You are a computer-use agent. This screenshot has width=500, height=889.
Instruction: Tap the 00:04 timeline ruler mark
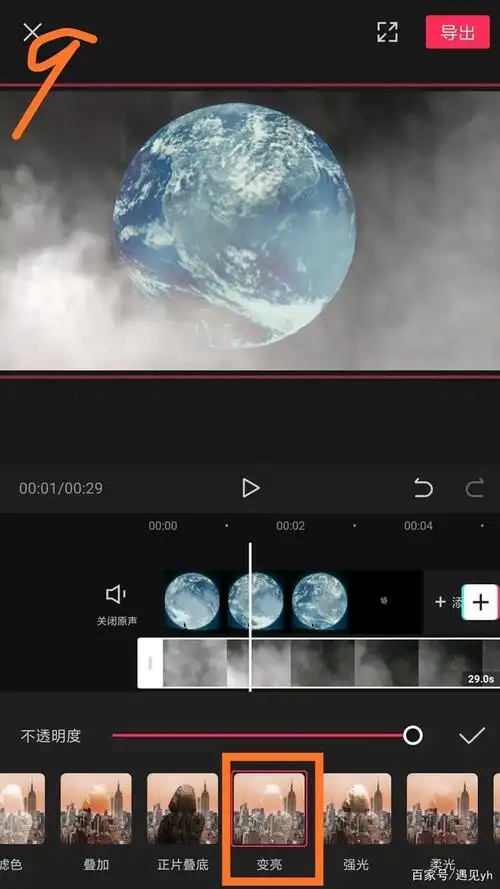pos(418,526)
